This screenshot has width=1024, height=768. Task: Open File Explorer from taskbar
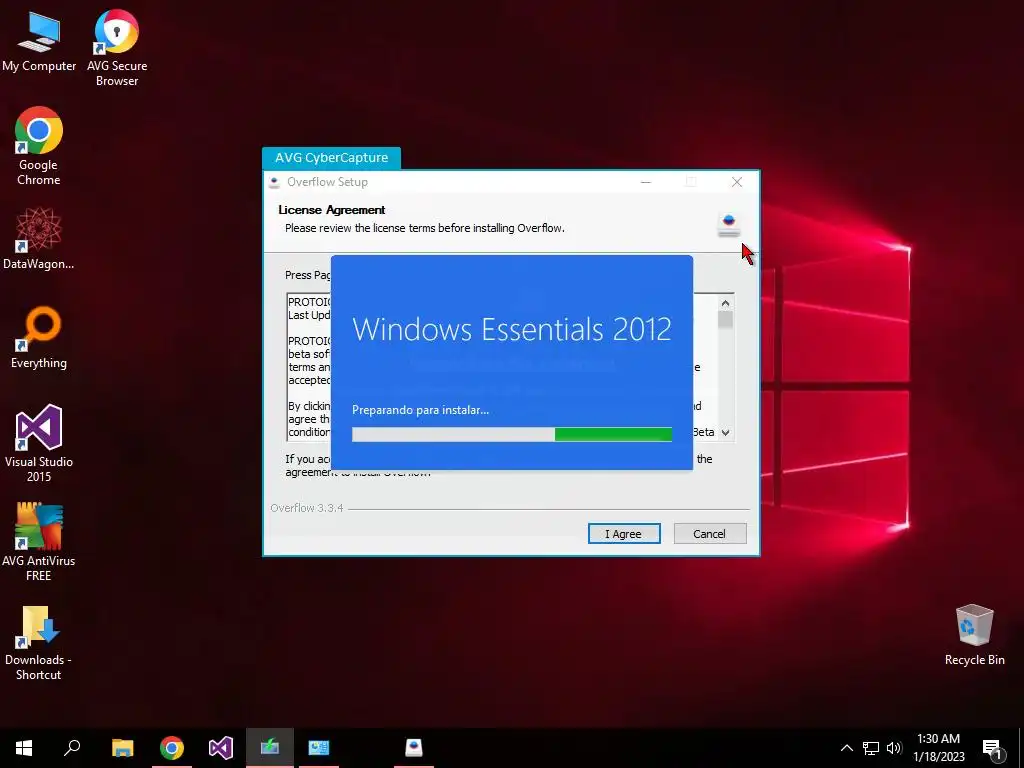click(x=122, y=748)
